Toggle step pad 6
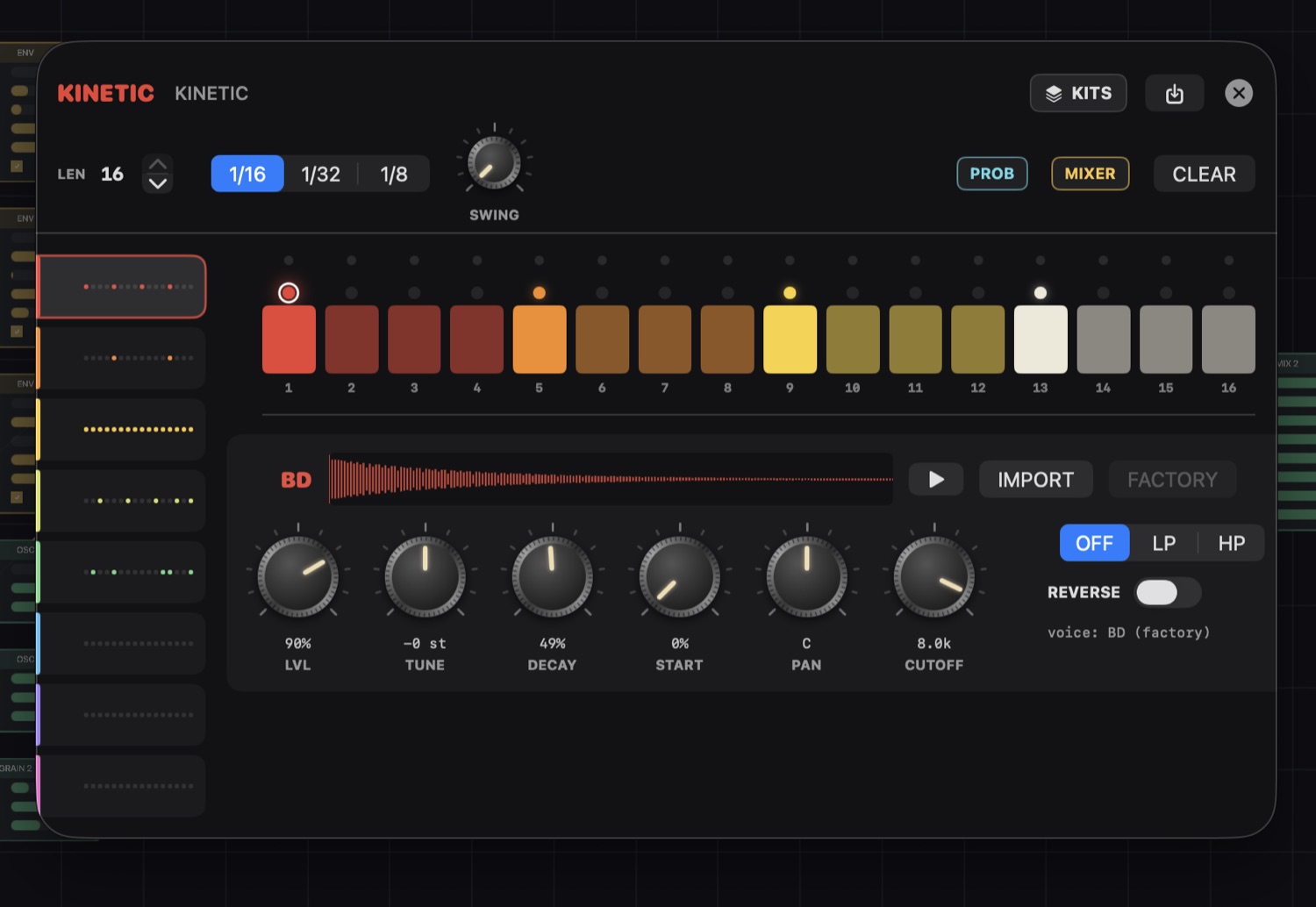Viewport: 1316px width, 907px height. [x=602, y=339]
